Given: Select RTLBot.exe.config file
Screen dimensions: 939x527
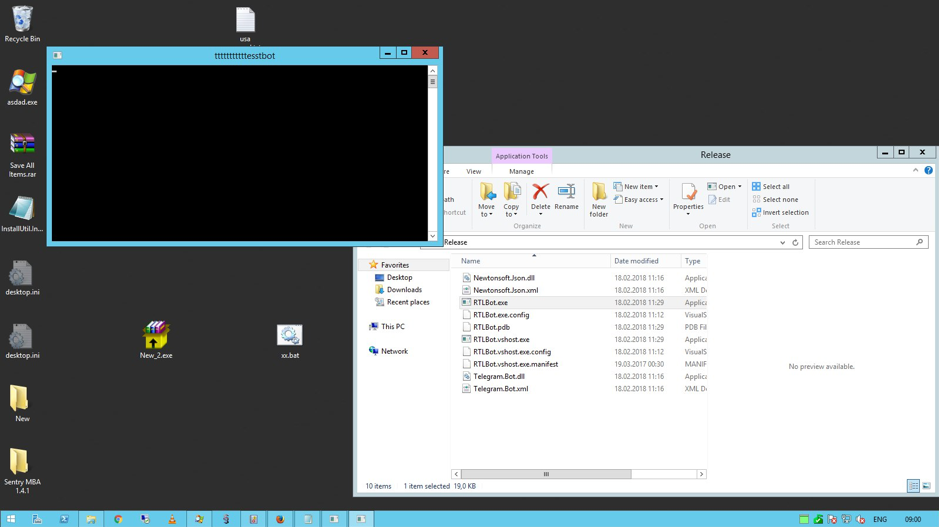Looking at the screenshot, I should click(501, 315).
